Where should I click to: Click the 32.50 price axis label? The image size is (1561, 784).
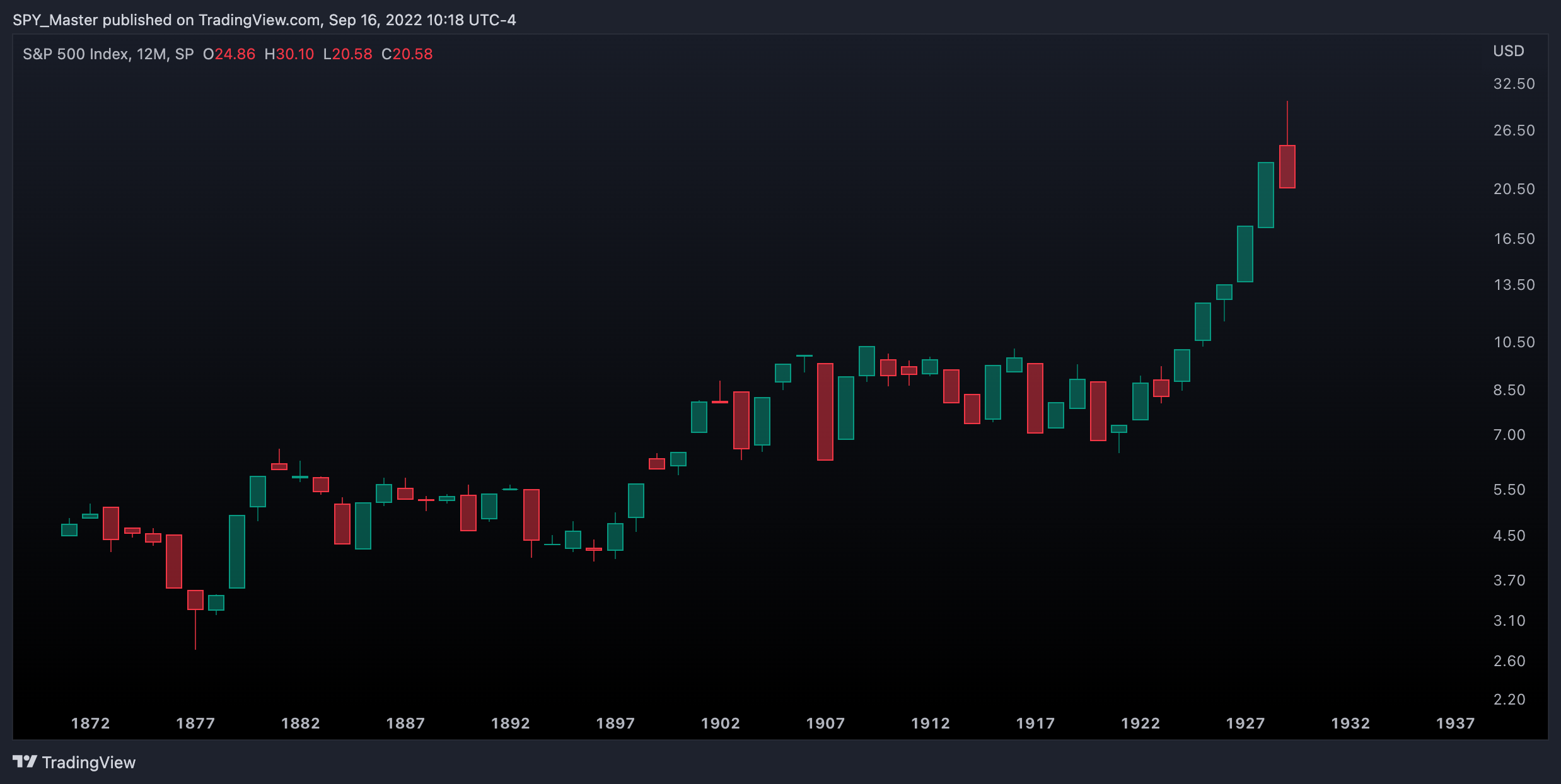coord(1514,84)
